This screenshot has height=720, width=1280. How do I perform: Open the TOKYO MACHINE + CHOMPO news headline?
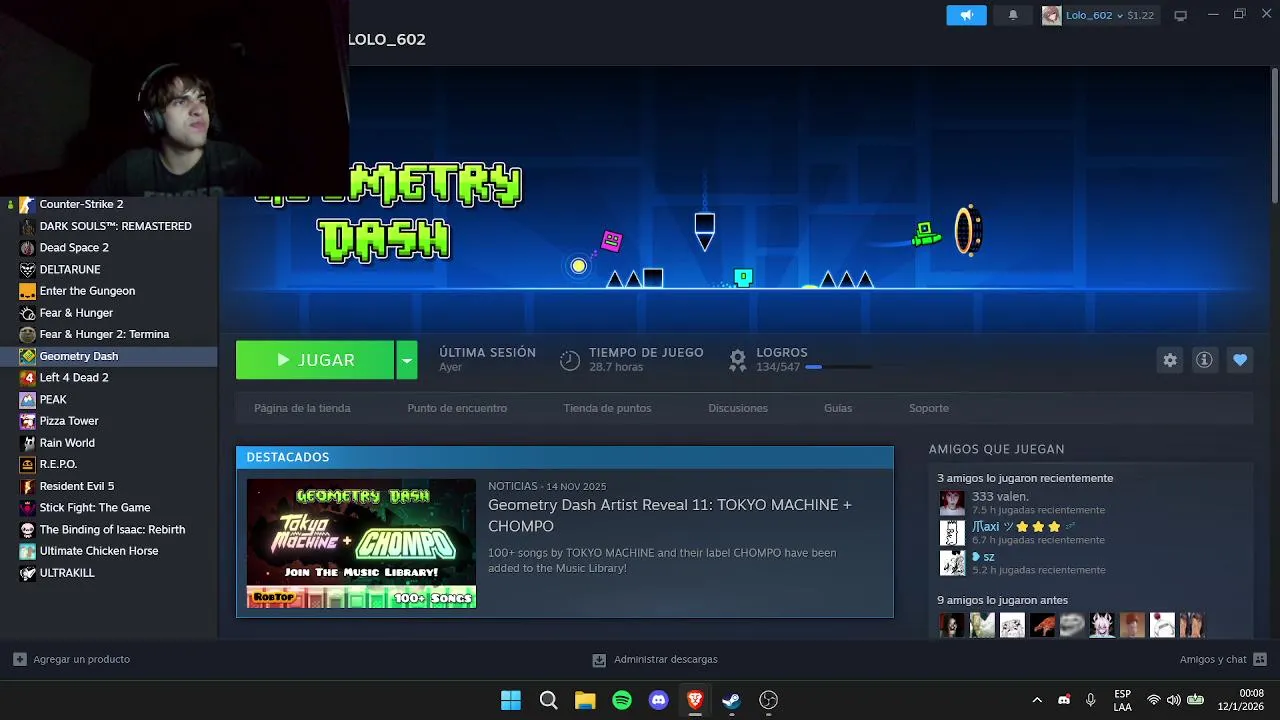click(670, 515)
